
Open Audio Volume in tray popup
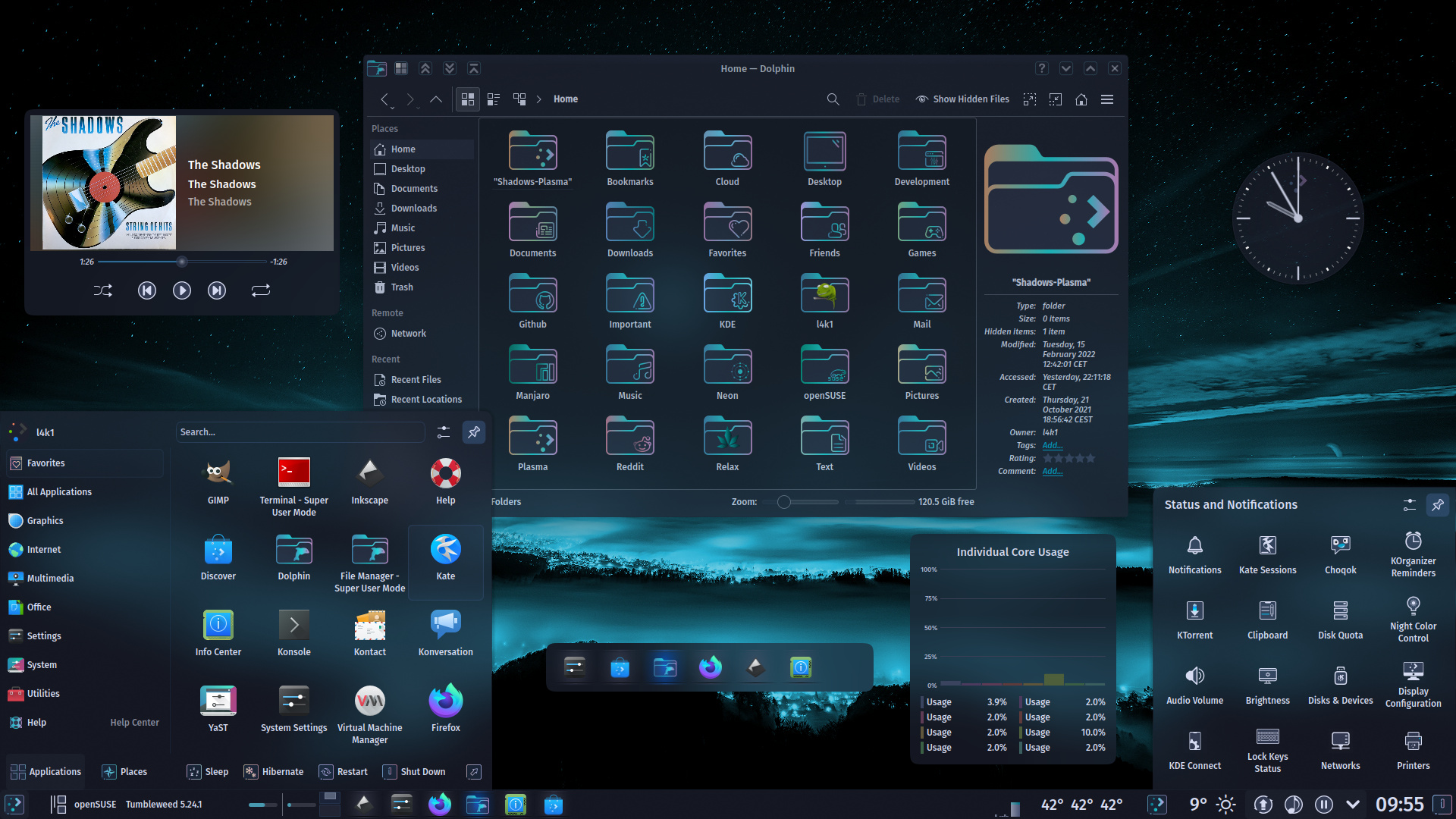(x=1195, y=686)
